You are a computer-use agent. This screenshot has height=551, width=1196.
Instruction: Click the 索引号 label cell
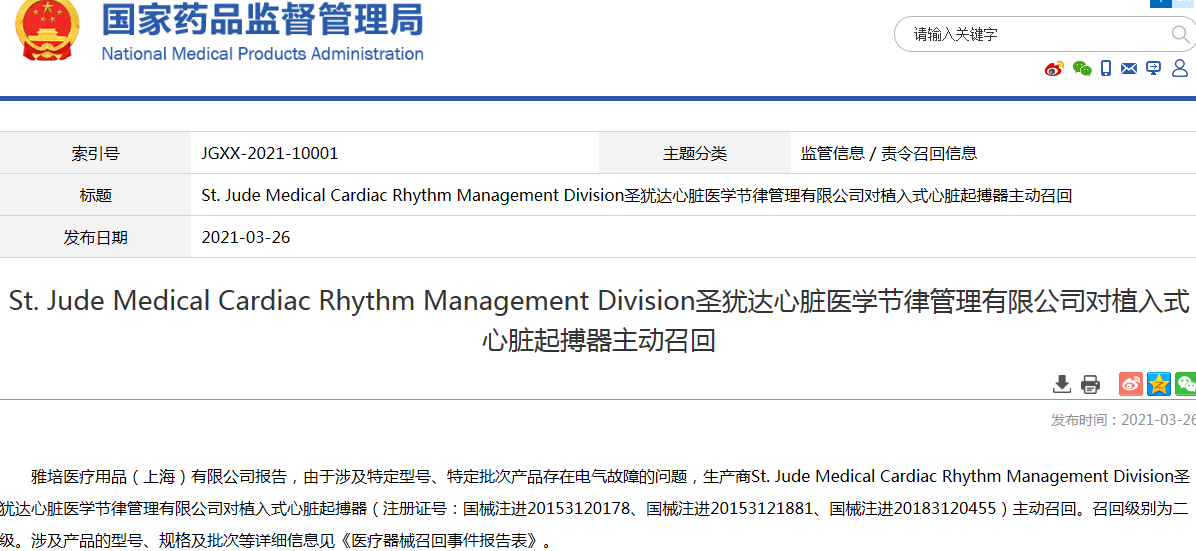[x=95, y=153]
